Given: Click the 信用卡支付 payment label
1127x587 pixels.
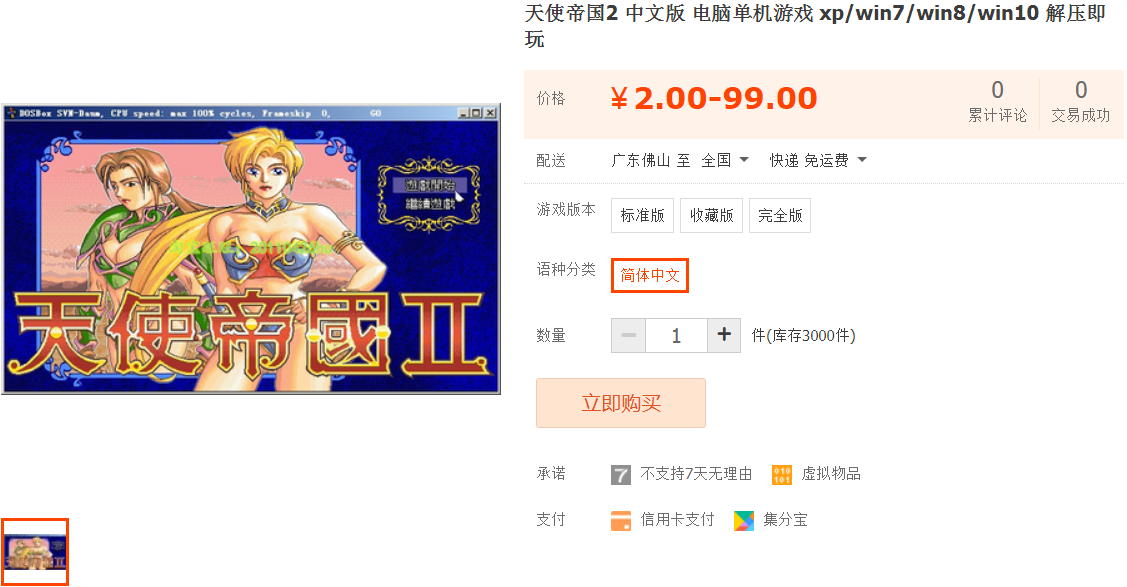Looking at the screenshot, I should tap(677, 520).
